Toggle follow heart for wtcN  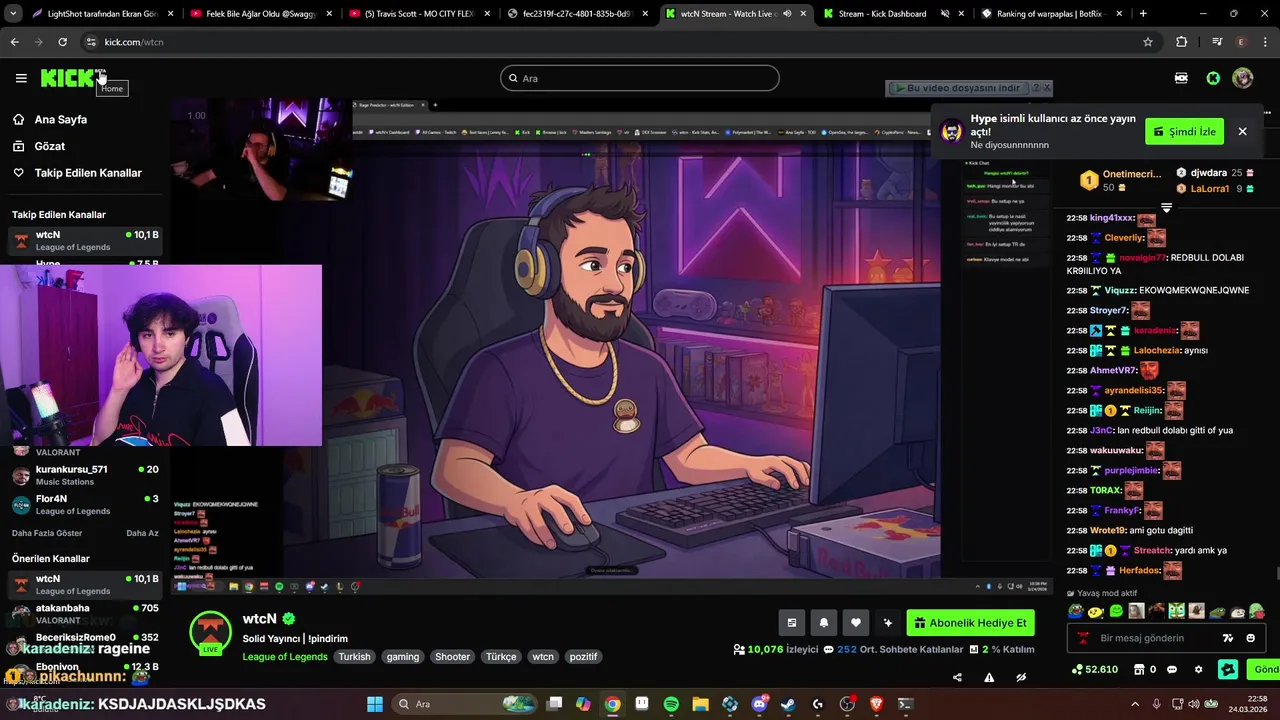[x=856, y=623]
